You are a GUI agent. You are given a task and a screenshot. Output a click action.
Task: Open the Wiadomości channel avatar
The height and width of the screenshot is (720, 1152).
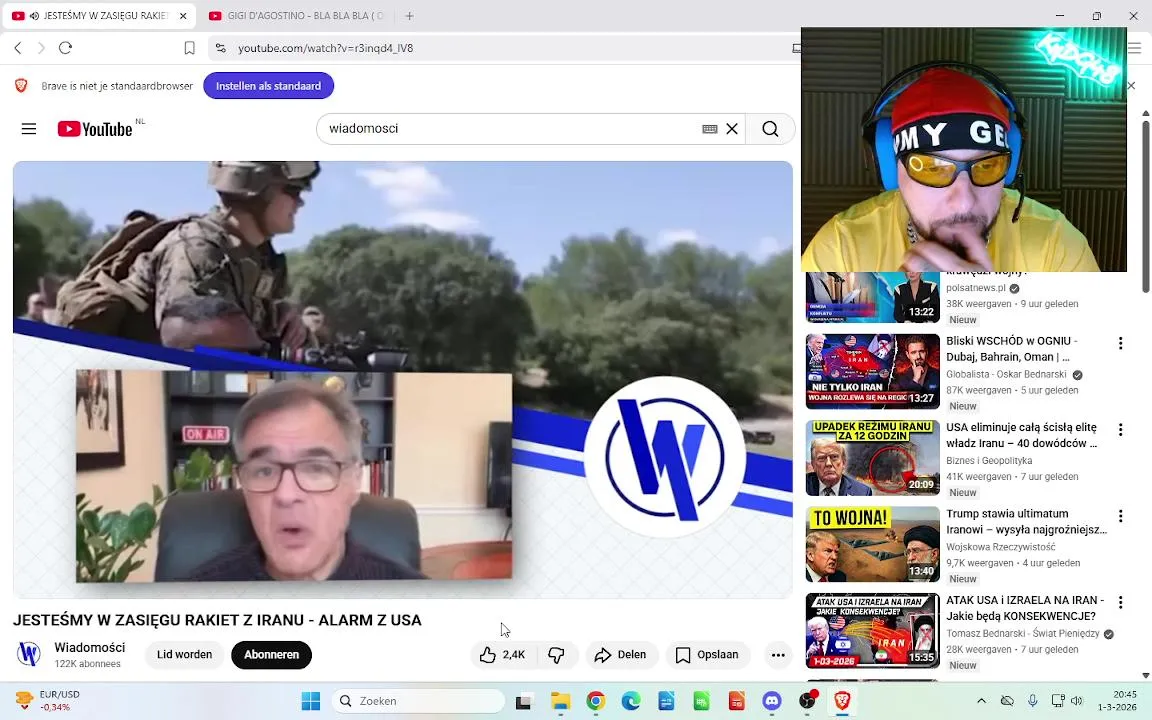pyautogui.click(x=29, y=654)
